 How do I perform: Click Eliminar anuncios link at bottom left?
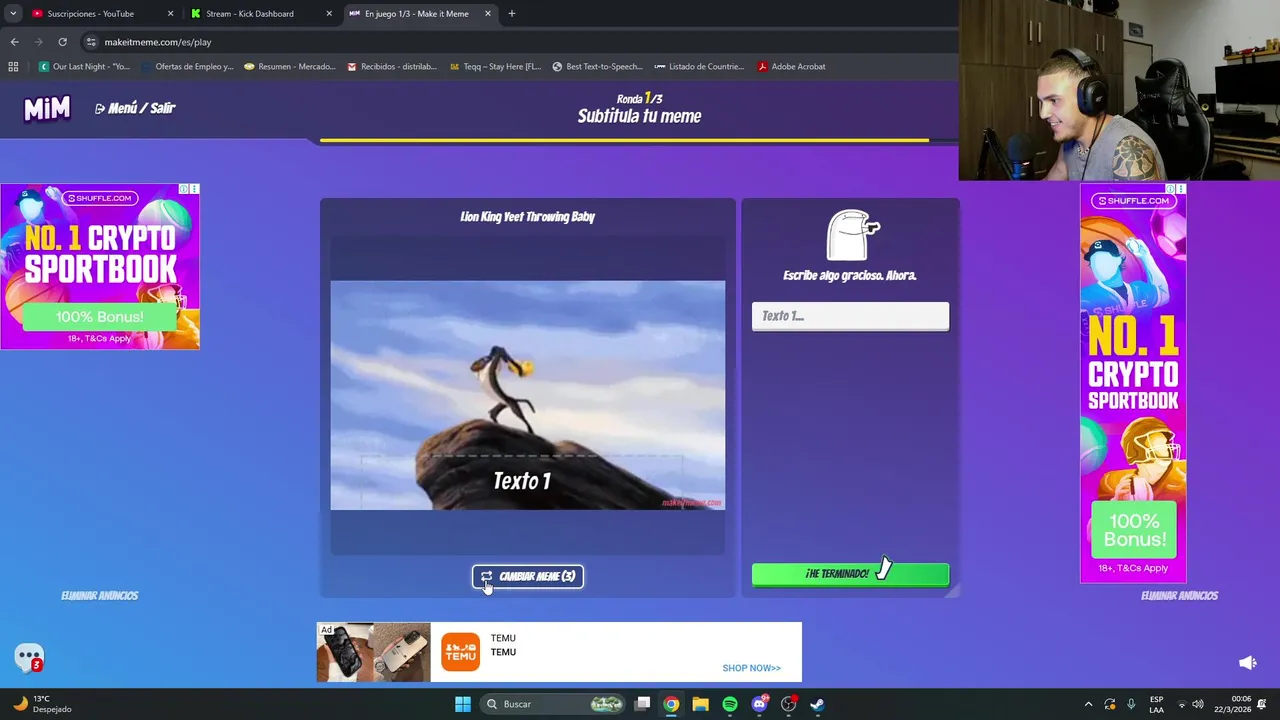(99, 595)
